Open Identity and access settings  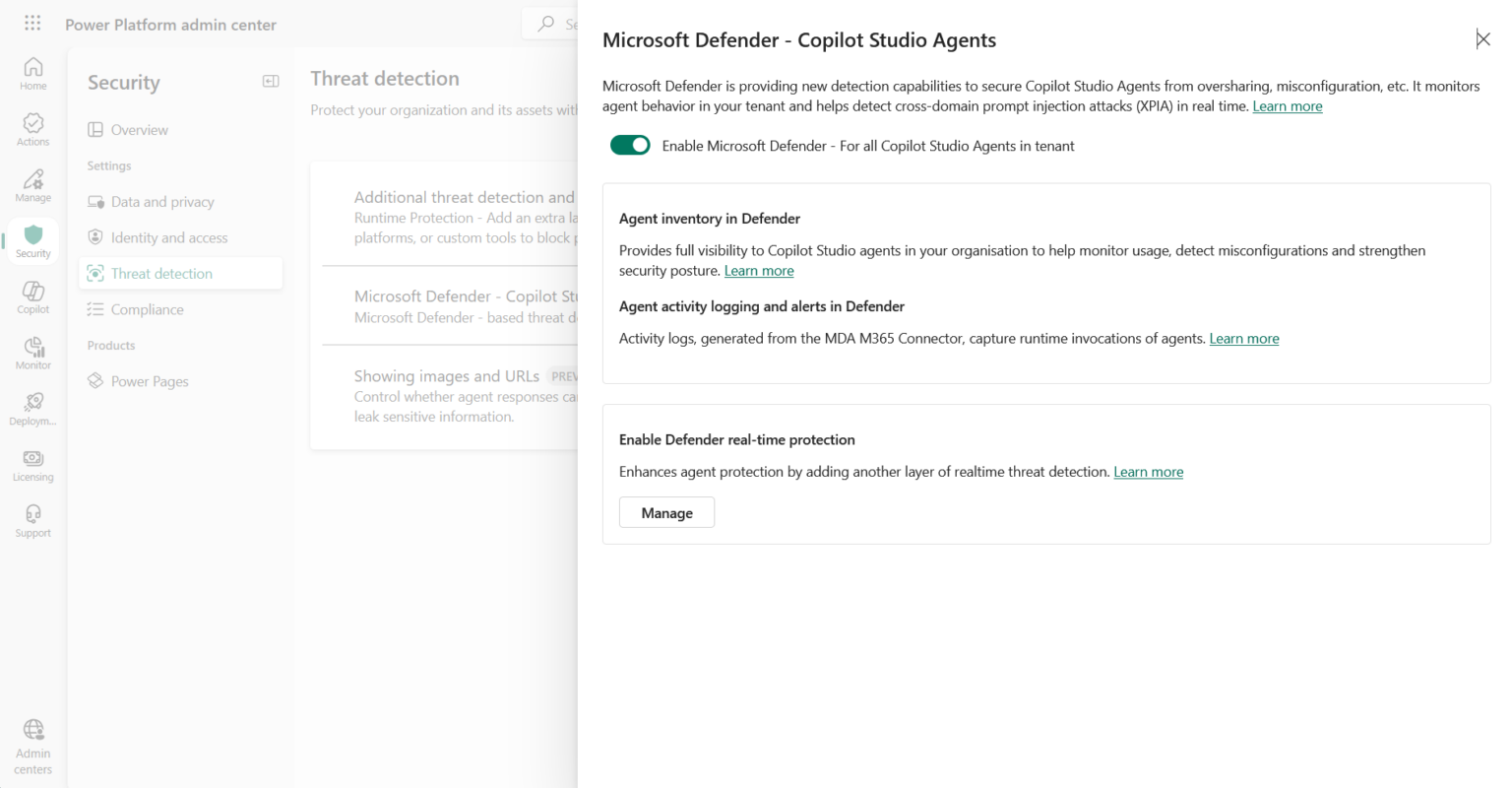tap(181, 237)
